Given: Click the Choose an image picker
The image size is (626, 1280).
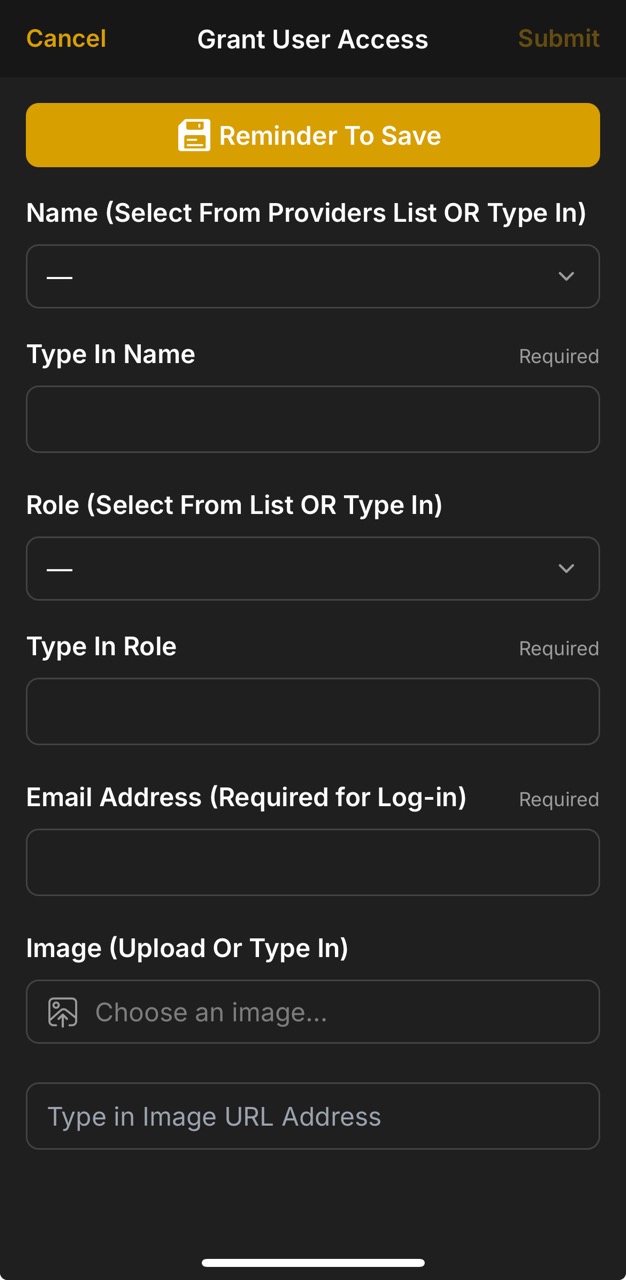Looking at the screenshot, I should tap(313, 1012).
